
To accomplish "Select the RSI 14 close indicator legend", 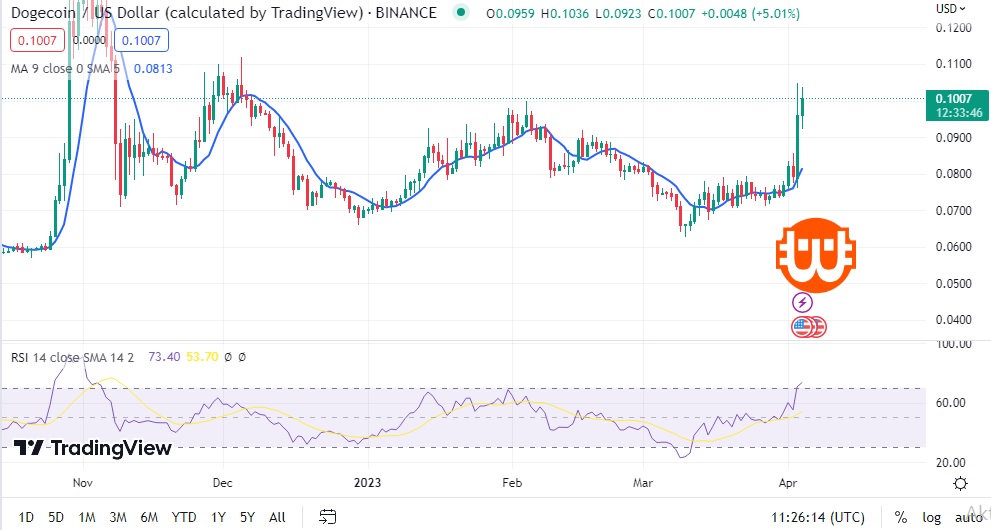I will pos(72,358).
